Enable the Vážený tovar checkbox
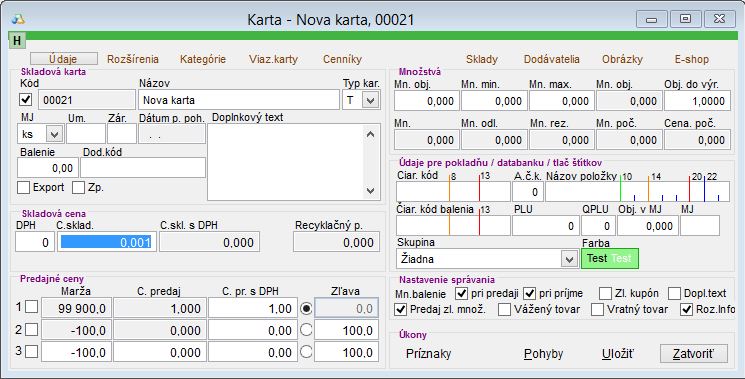Screen dimensions: 745x379 coord(504,310)
